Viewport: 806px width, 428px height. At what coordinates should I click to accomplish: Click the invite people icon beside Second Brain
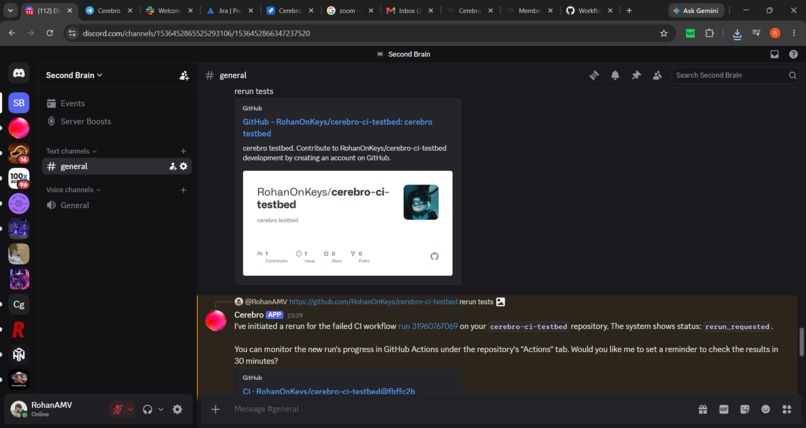point(184,76)
